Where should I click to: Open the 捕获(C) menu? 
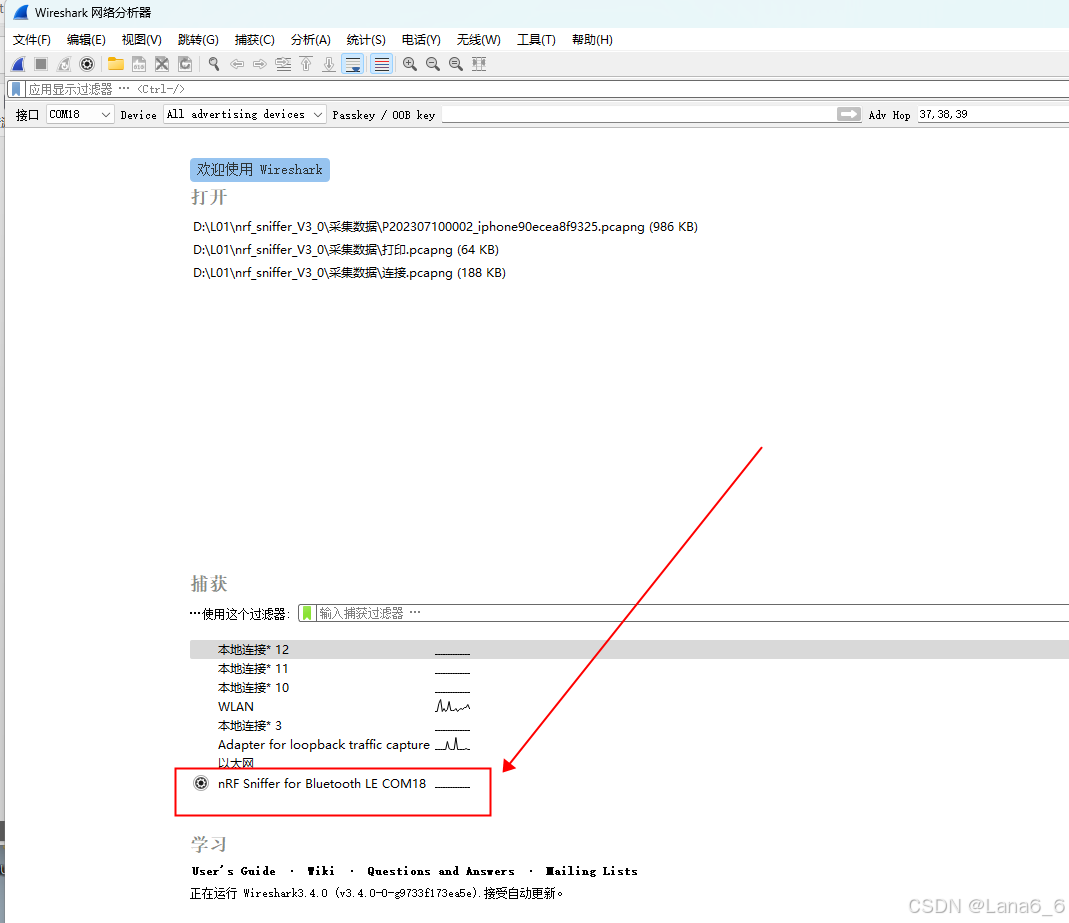coord(255,40)
